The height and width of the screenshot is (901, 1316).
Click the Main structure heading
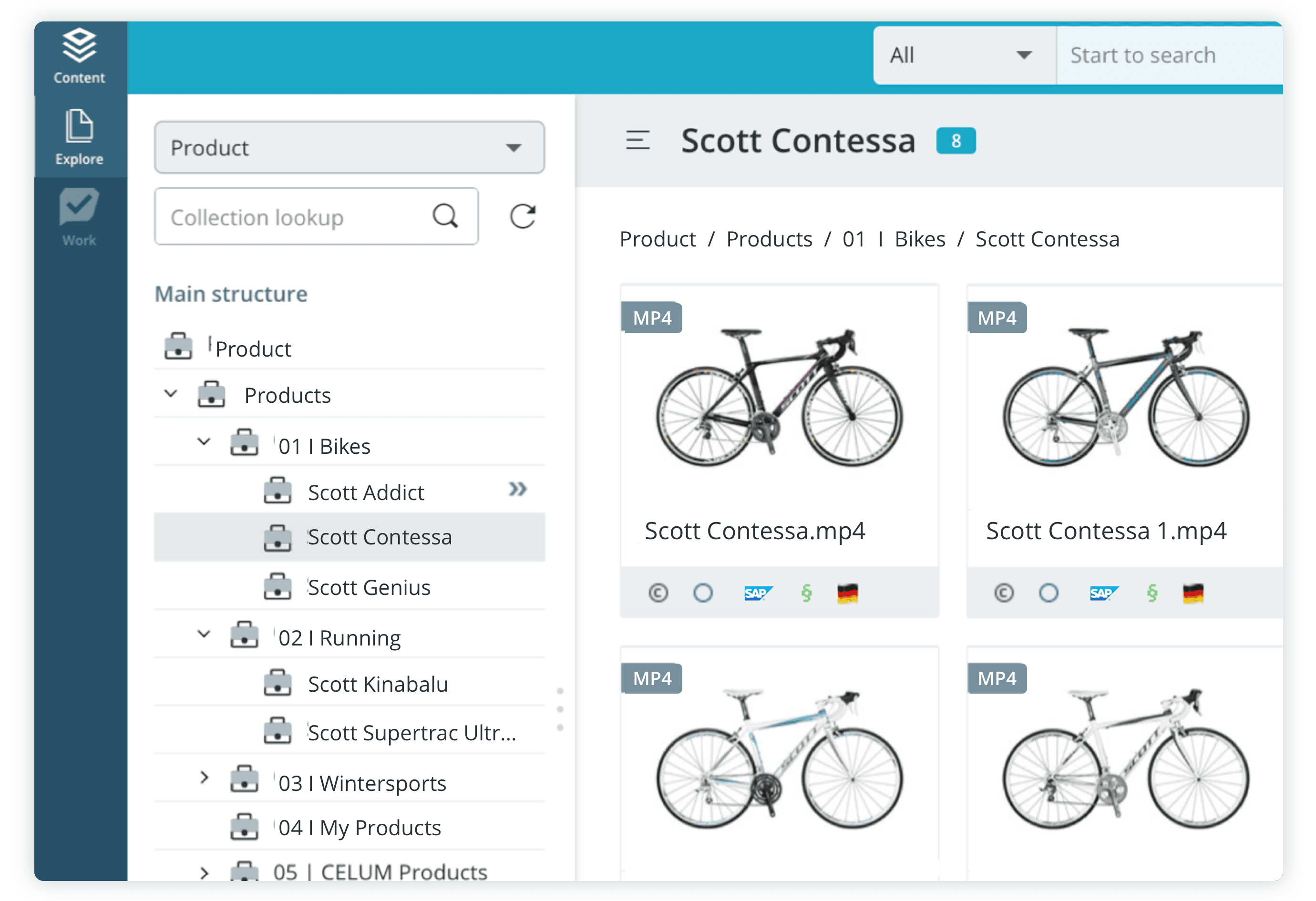231,294
